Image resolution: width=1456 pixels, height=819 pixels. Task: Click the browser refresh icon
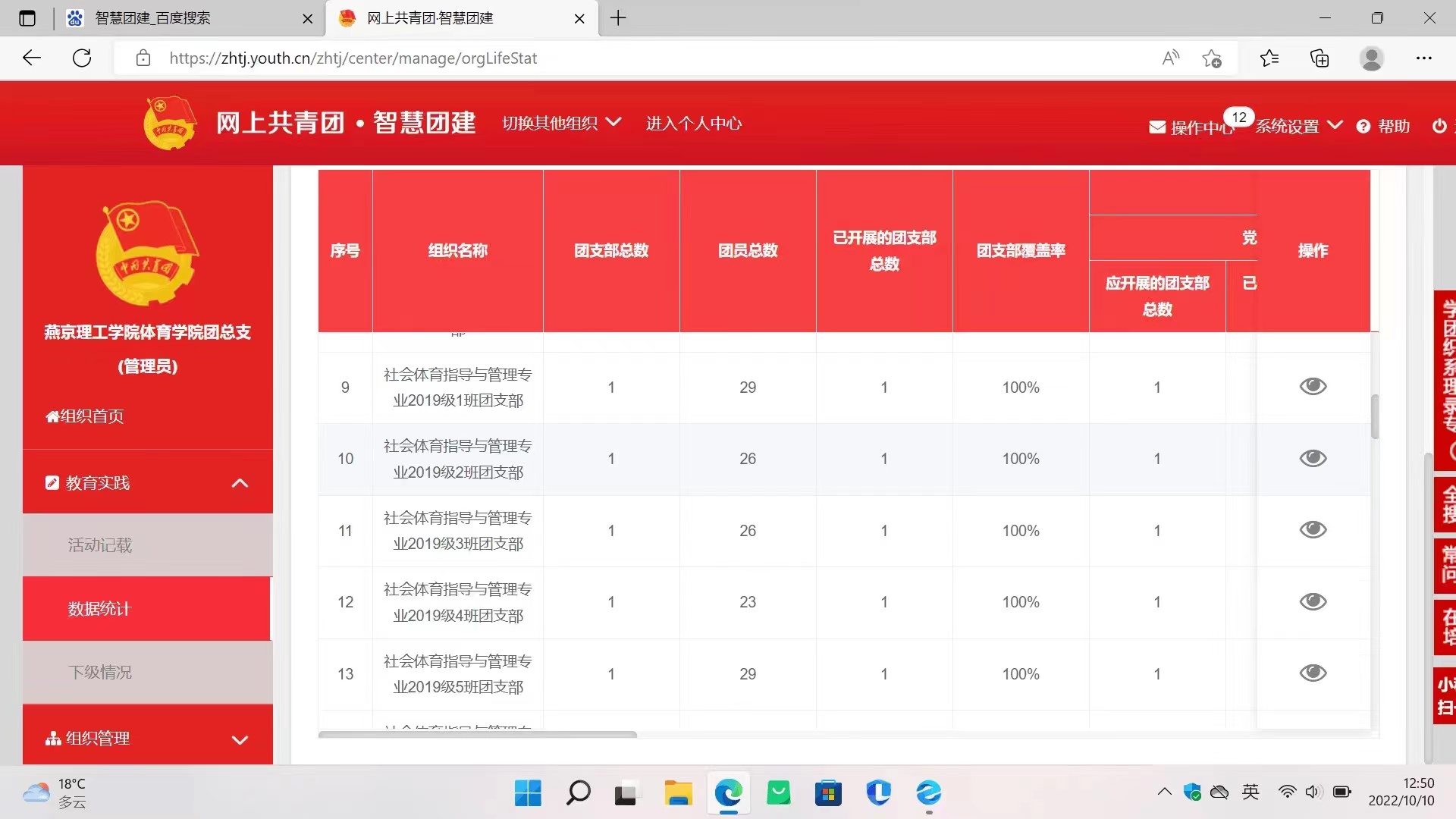point(82,58)
